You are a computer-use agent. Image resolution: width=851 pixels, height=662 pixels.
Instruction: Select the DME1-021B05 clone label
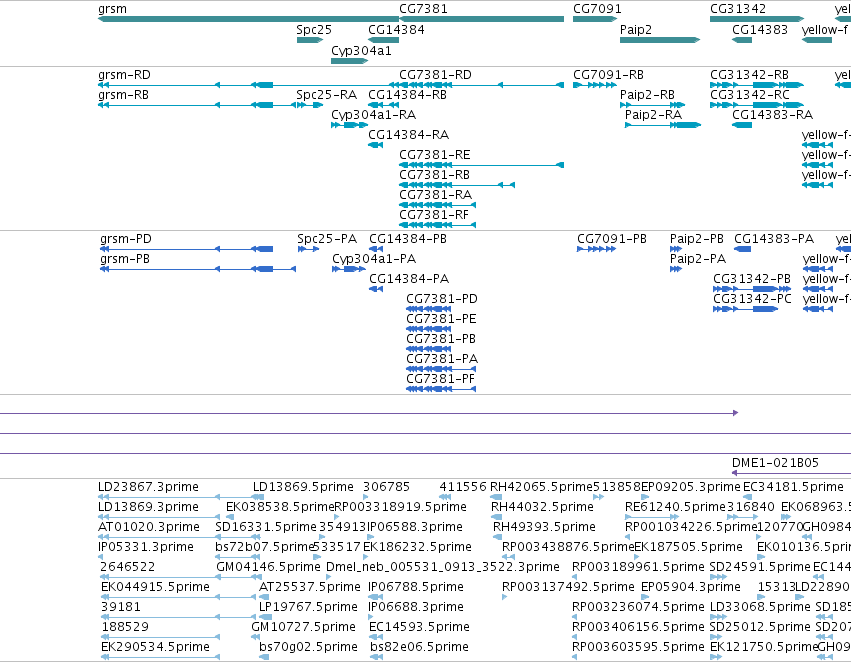pos(775,463)
